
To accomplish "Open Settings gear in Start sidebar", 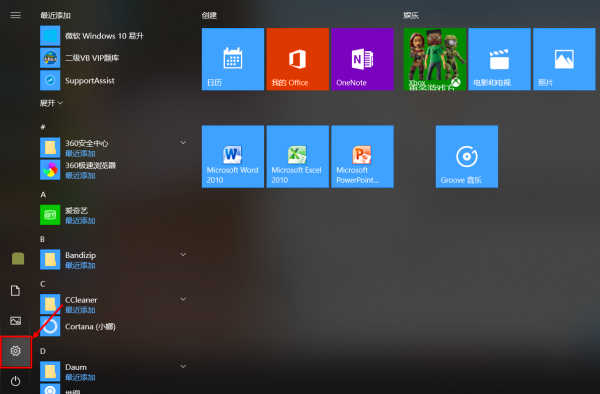I will pos(15,351).
